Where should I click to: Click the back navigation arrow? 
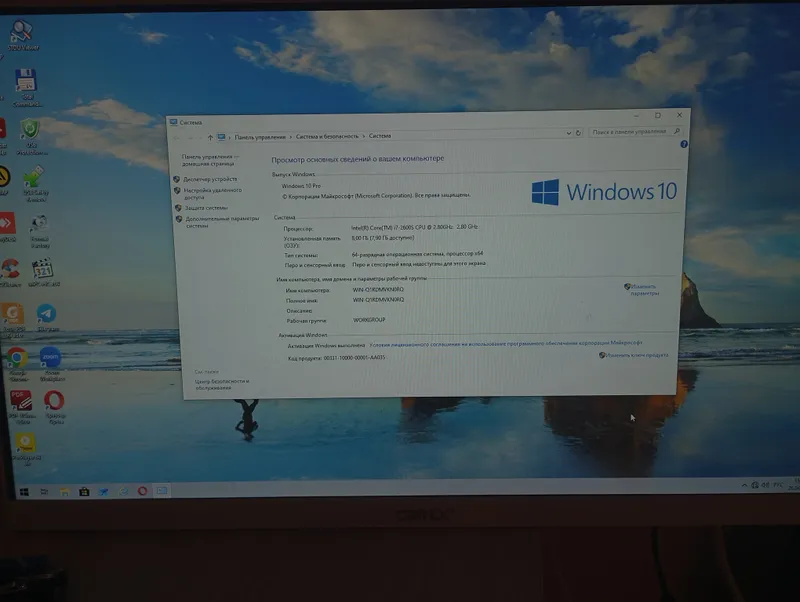click(x=177, y=138)
